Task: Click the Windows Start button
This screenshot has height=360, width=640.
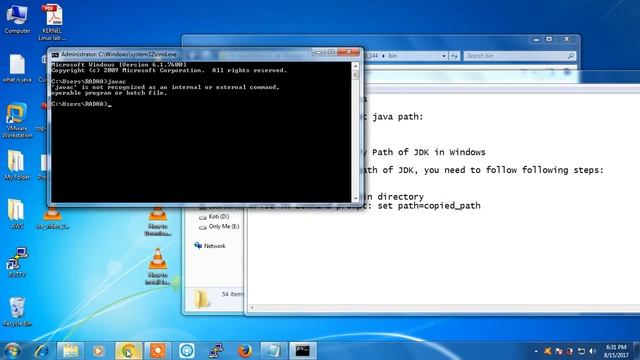Action: coord(12,351)
